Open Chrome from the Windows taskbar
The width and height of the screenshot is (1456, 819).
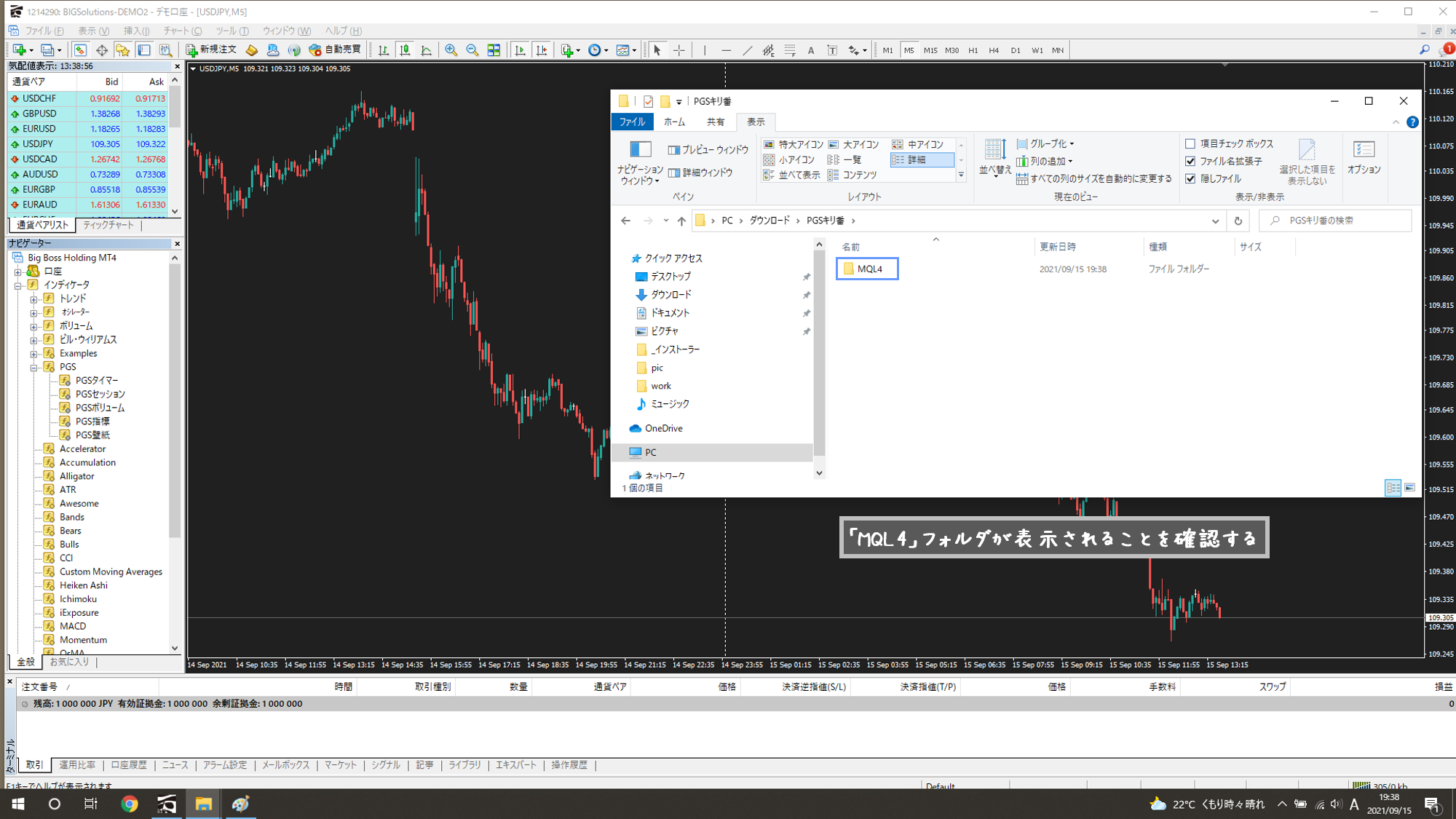[130, 804]
